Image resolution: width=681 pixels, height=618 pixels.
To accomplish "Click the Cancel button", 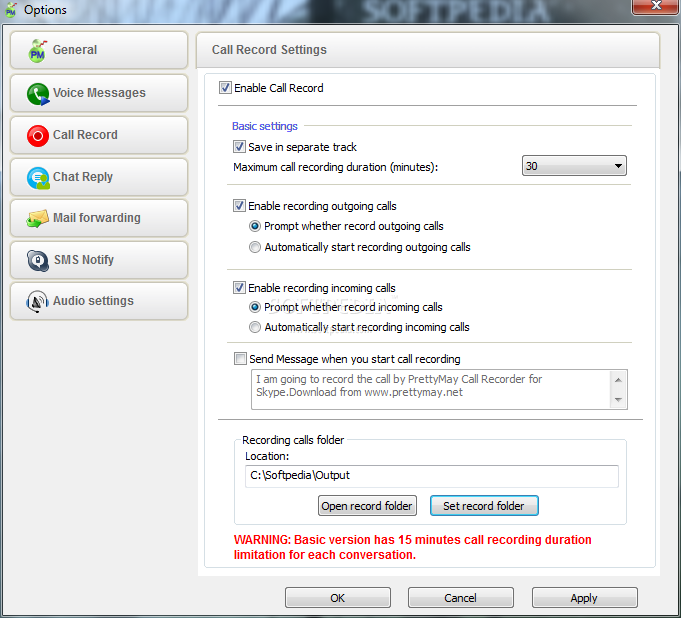I will [x=460, y=598].
